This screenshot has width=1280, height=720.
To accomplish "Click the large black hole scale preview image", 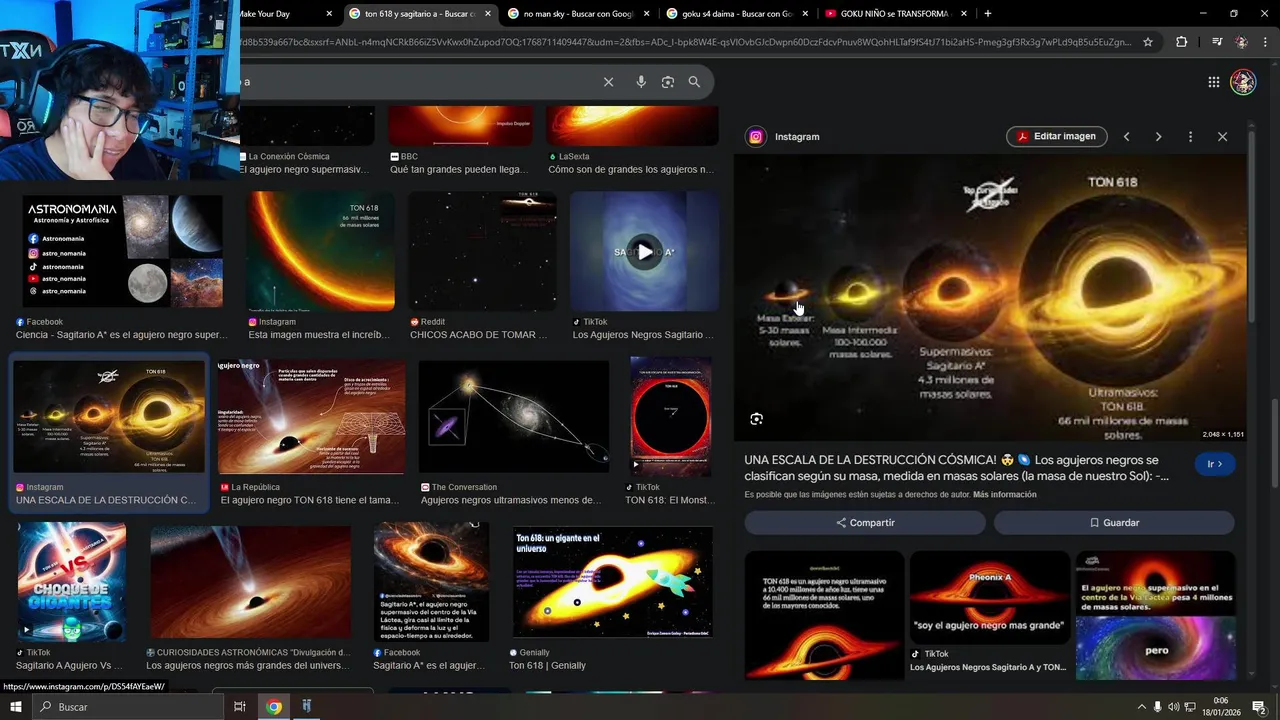I will coord(990,298).
